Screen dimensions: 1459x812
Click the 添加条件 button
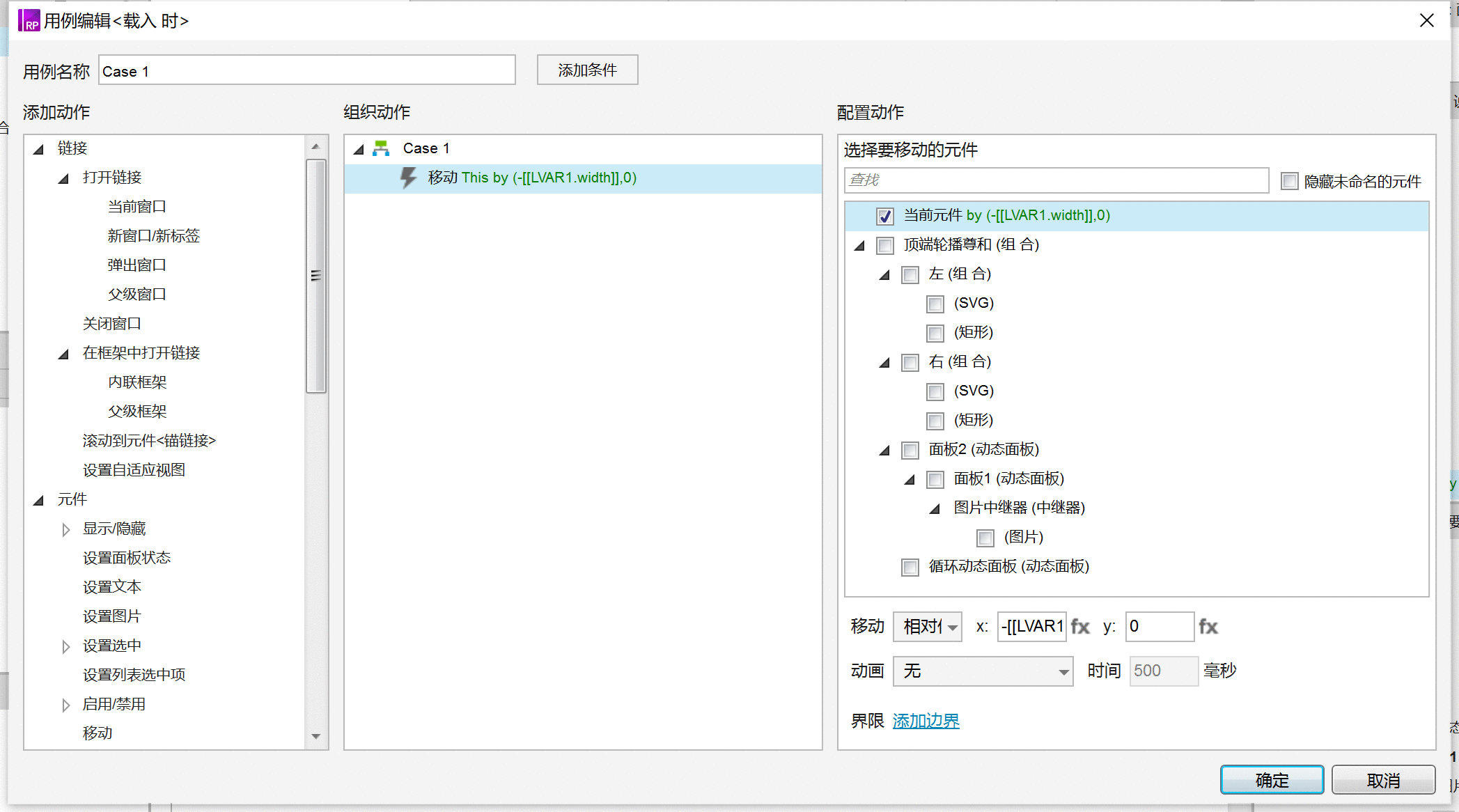pyautogui.click(x=587, y=70)
